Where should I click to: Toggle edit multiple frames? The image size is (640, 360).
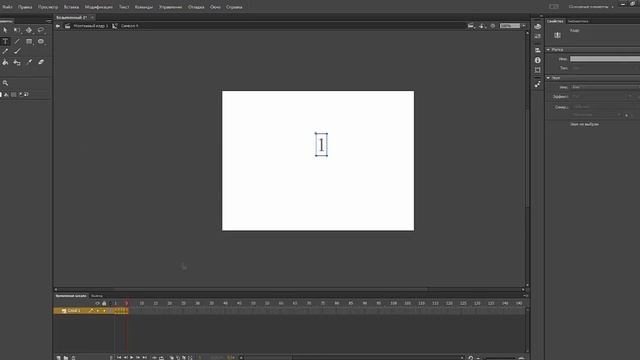184,358
